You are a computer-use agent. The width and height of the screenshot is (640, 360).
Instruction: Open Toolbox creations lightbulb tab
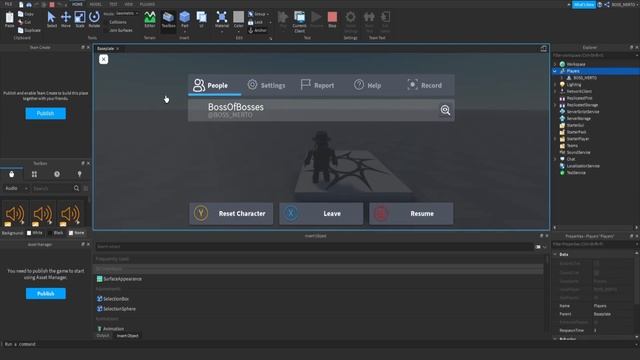(x=79, y=174)
